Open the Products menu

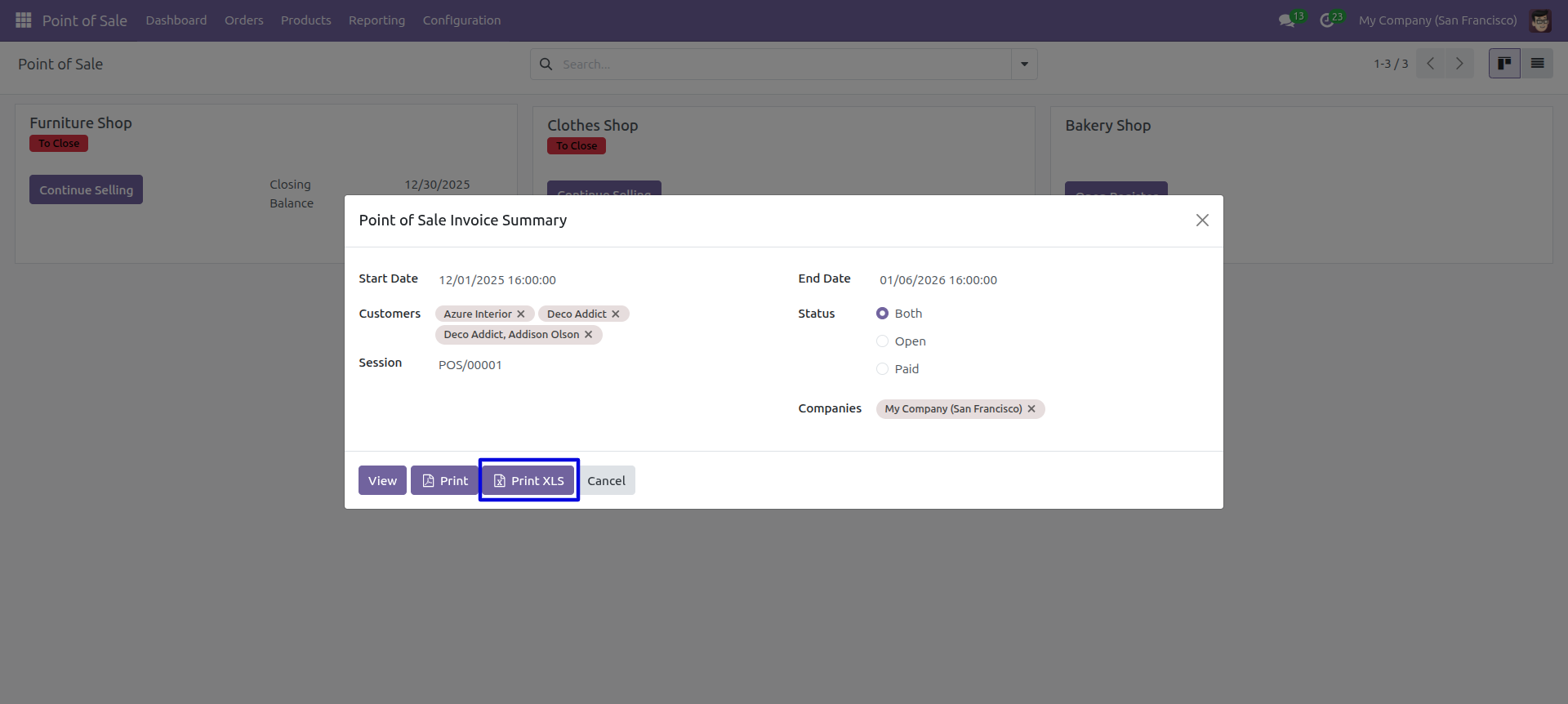click(x=306, y=20)
